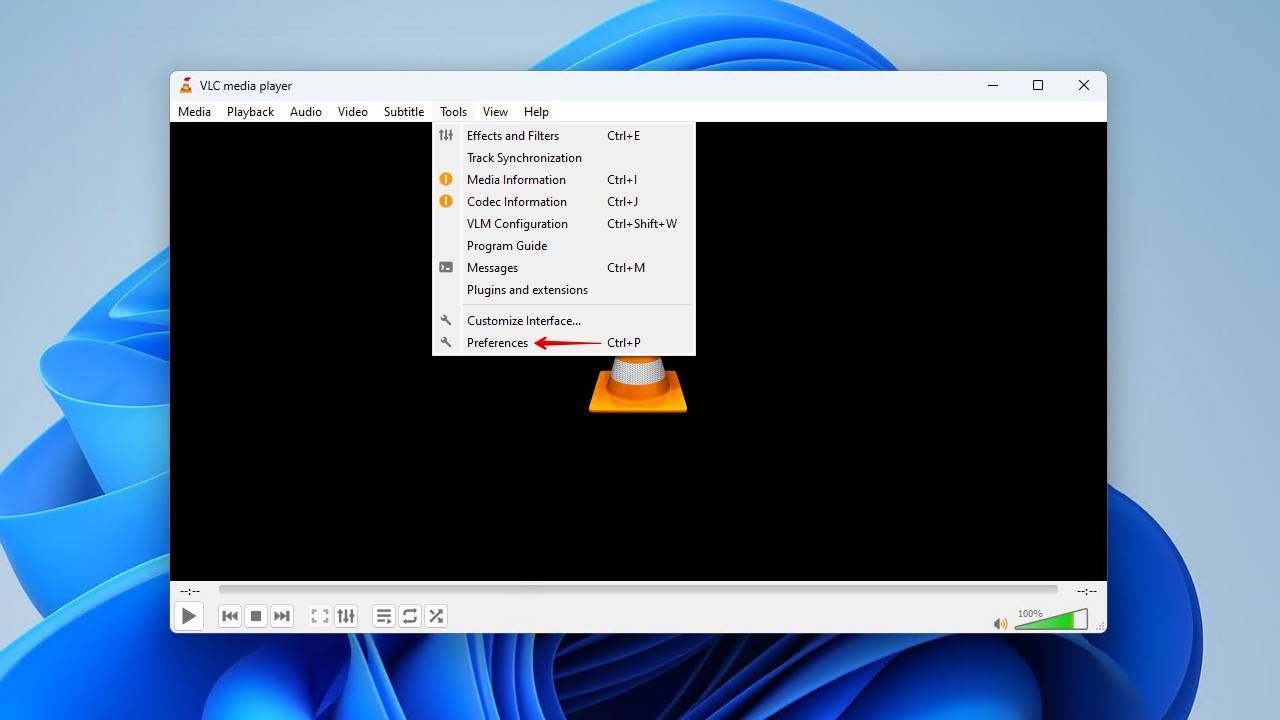This screenshot has width=1280, height=720.
Task: Open the Help menu
Action: point(536,112)
